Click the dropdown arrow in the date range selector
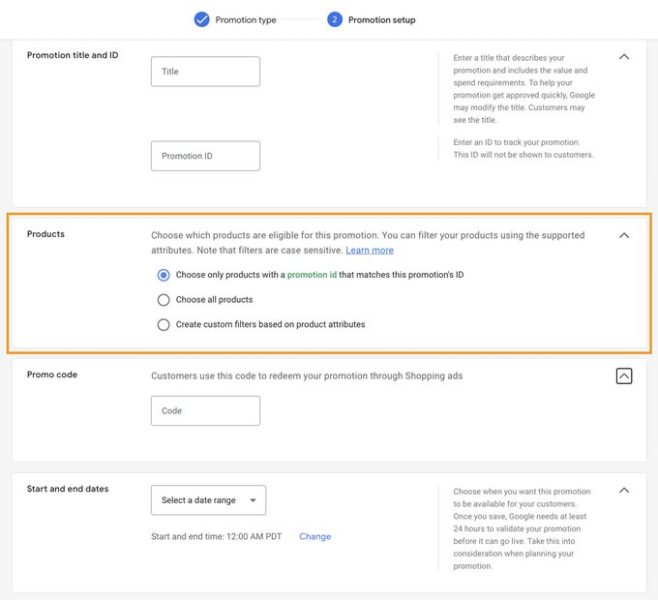The image size is (658, 600). (x=253, y=500)
